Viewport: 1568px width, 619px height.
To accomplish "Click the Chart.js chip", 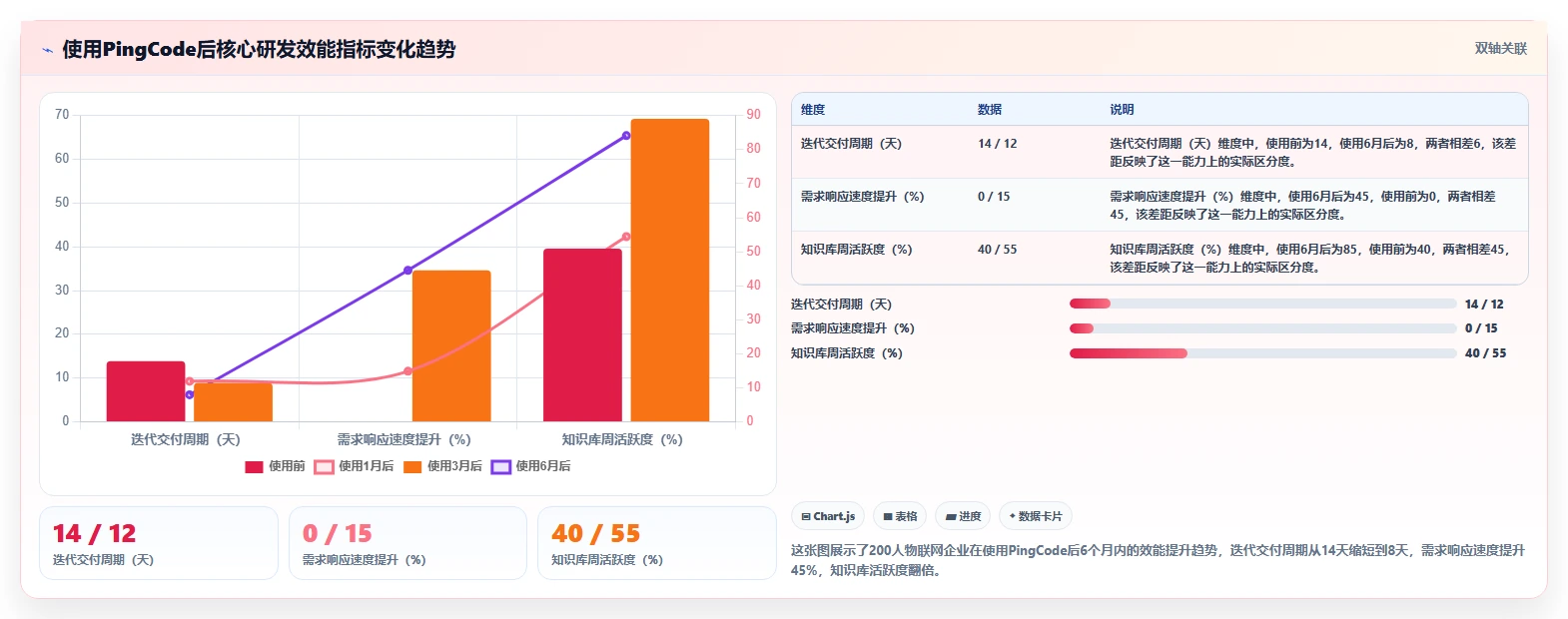I will pyautogui.click(x=828, y=516).
